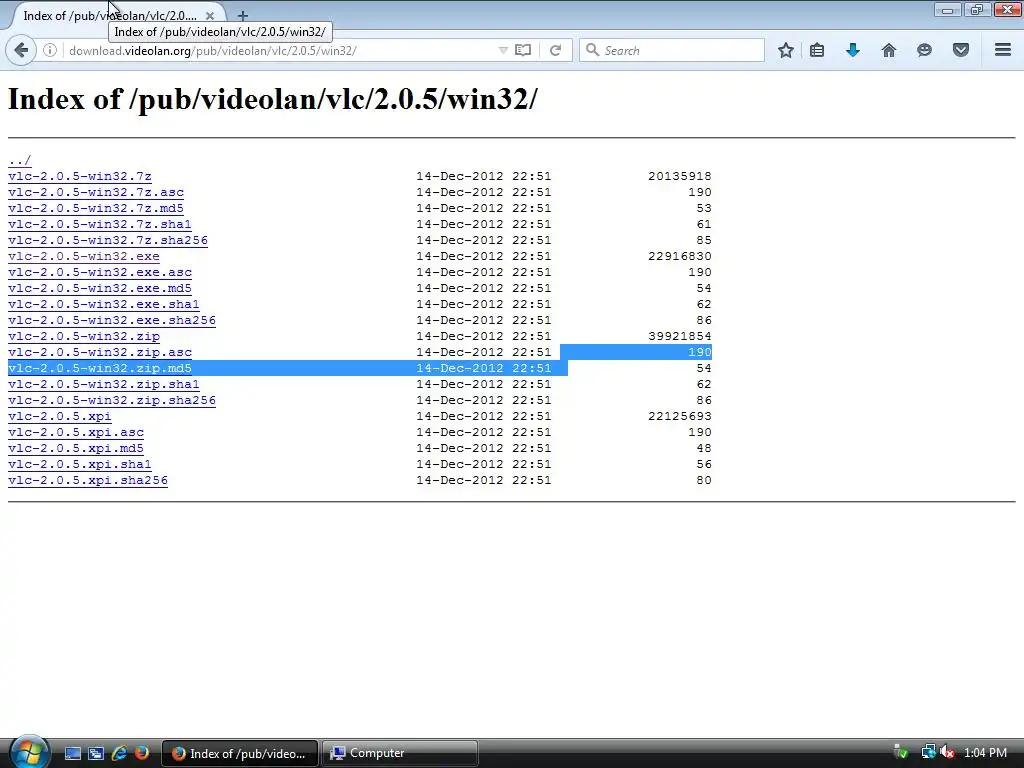This screenshot has width=1024, height=768.
Task: Click the network tray icon
Action: pos(928,753)
